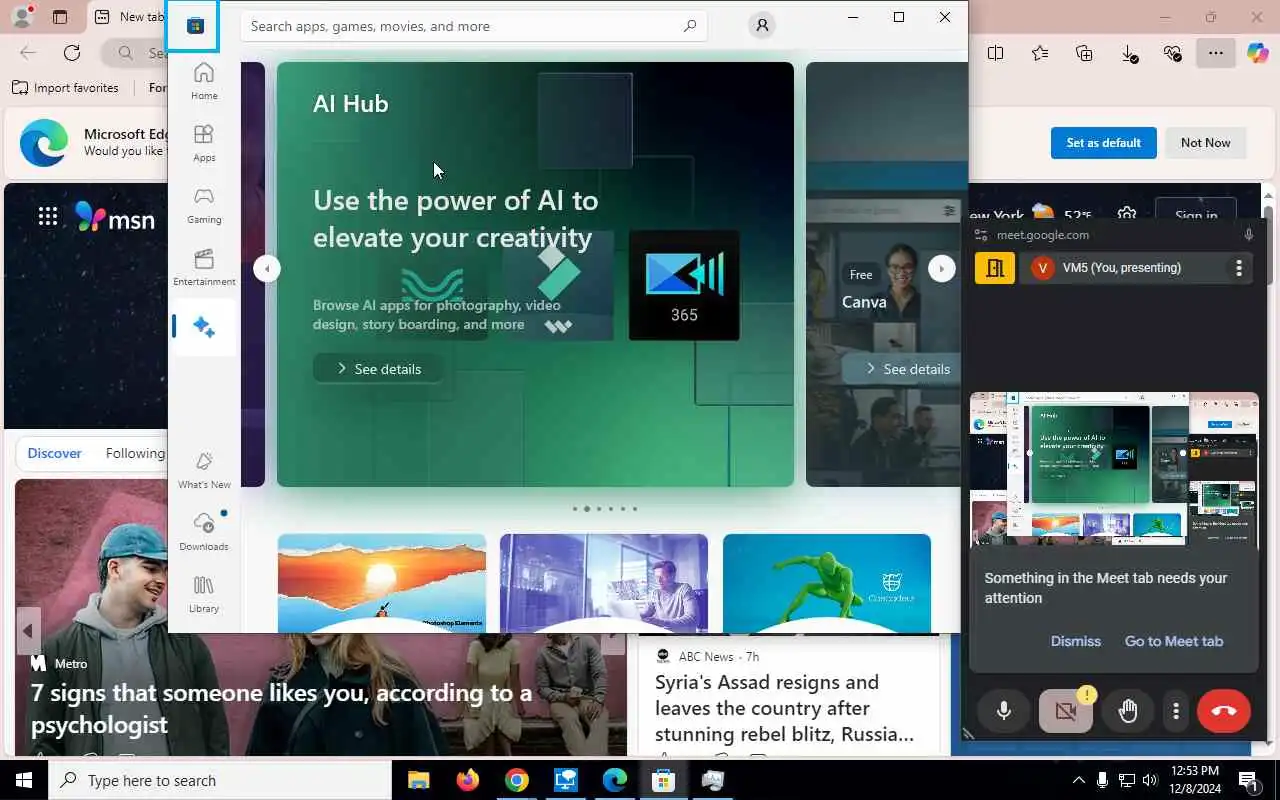
Task: Open Library in the Store sidebar
Action: point(204,594)
